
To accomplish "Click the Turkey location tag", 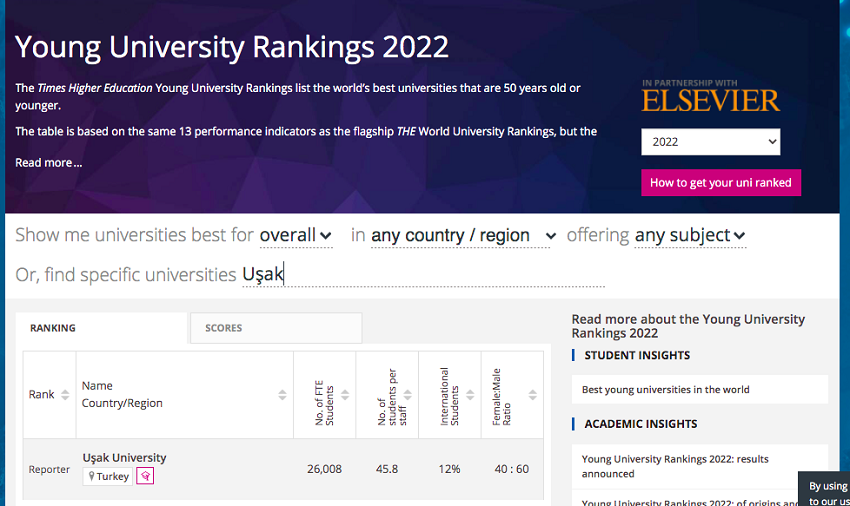I will click(108, 476).
